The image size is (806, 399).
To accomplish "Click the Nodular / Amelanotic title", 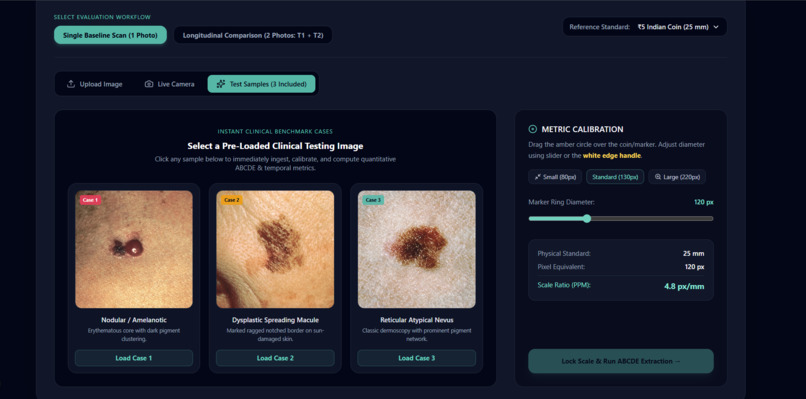I will (x=134, y=320).
